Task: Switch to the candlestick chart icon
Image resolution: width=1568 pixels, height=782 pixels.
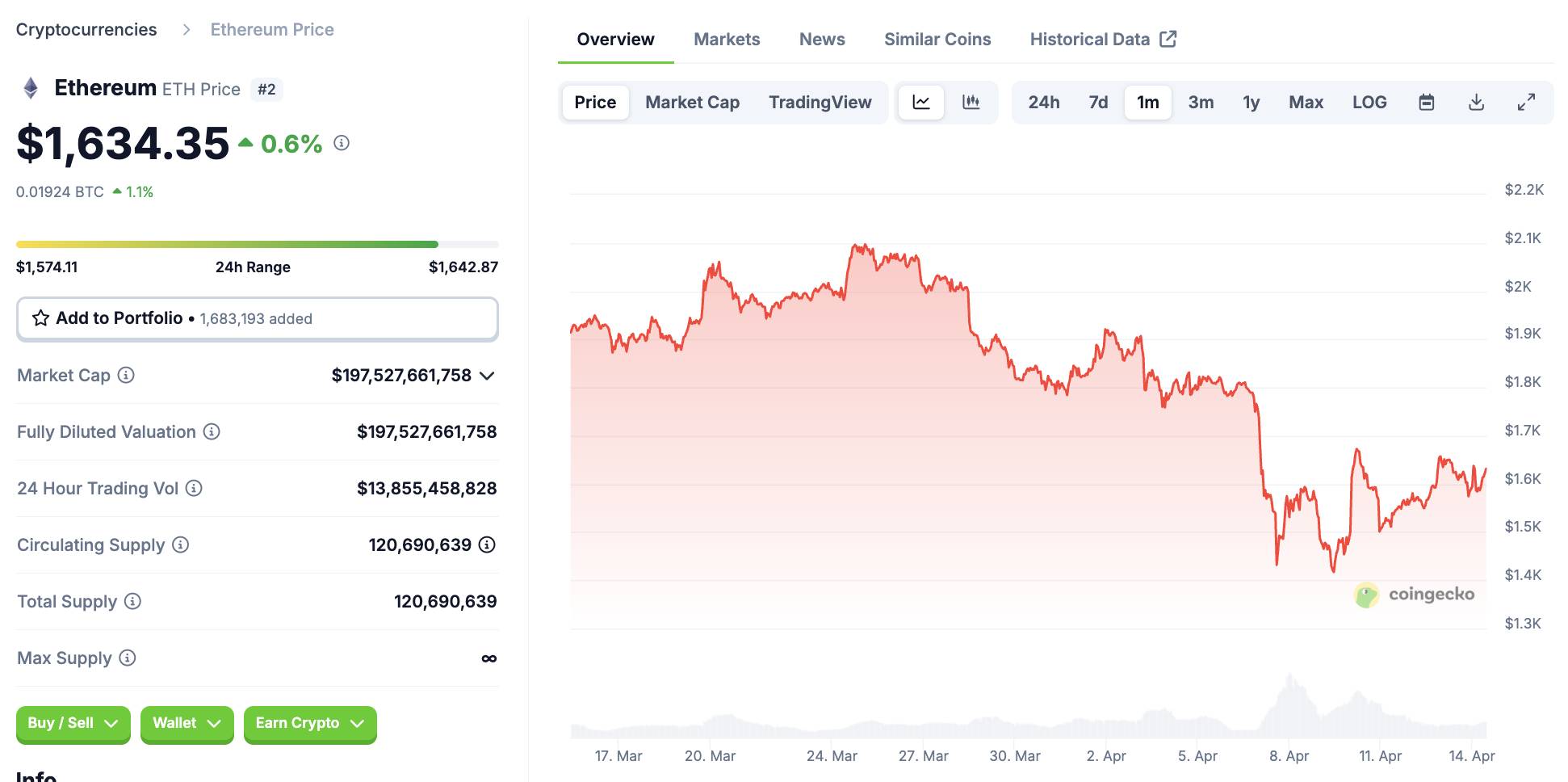Action: 971,103
